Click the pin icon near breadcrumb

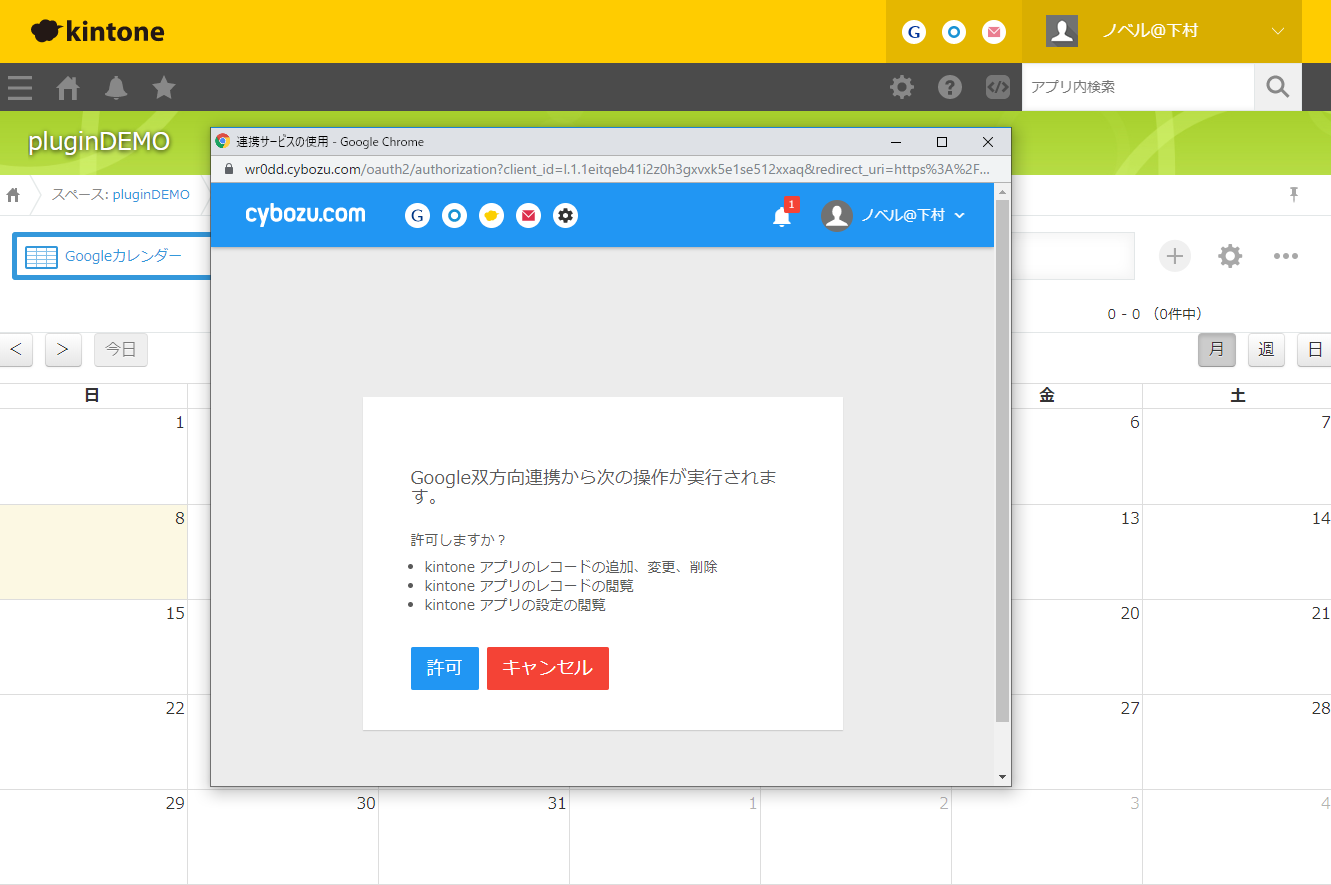pyautogui.click(x=1294, y=194)
